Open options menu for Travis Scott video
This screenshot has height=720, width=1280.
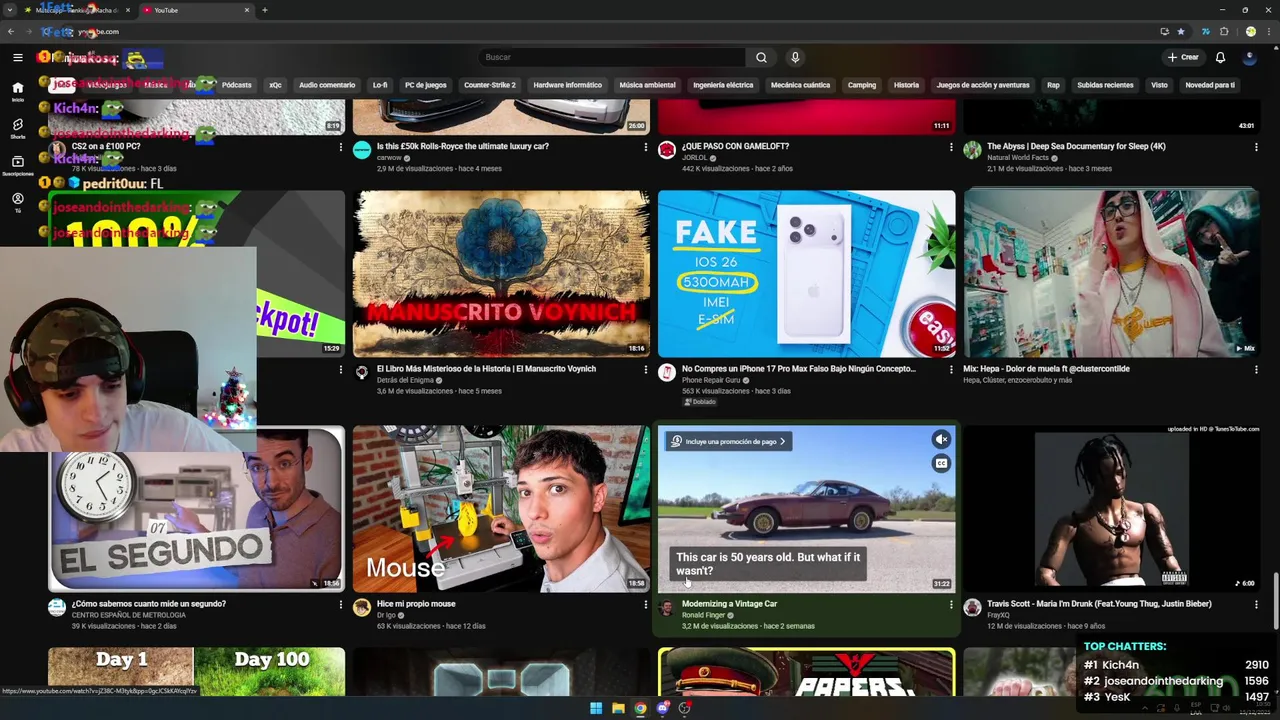1256,604
